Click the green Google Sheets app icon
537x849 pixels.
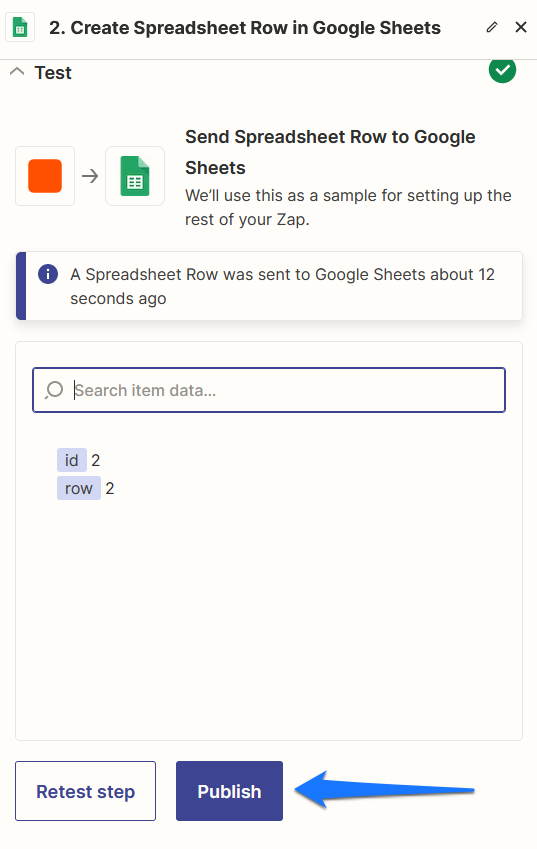tap(135, 176)
